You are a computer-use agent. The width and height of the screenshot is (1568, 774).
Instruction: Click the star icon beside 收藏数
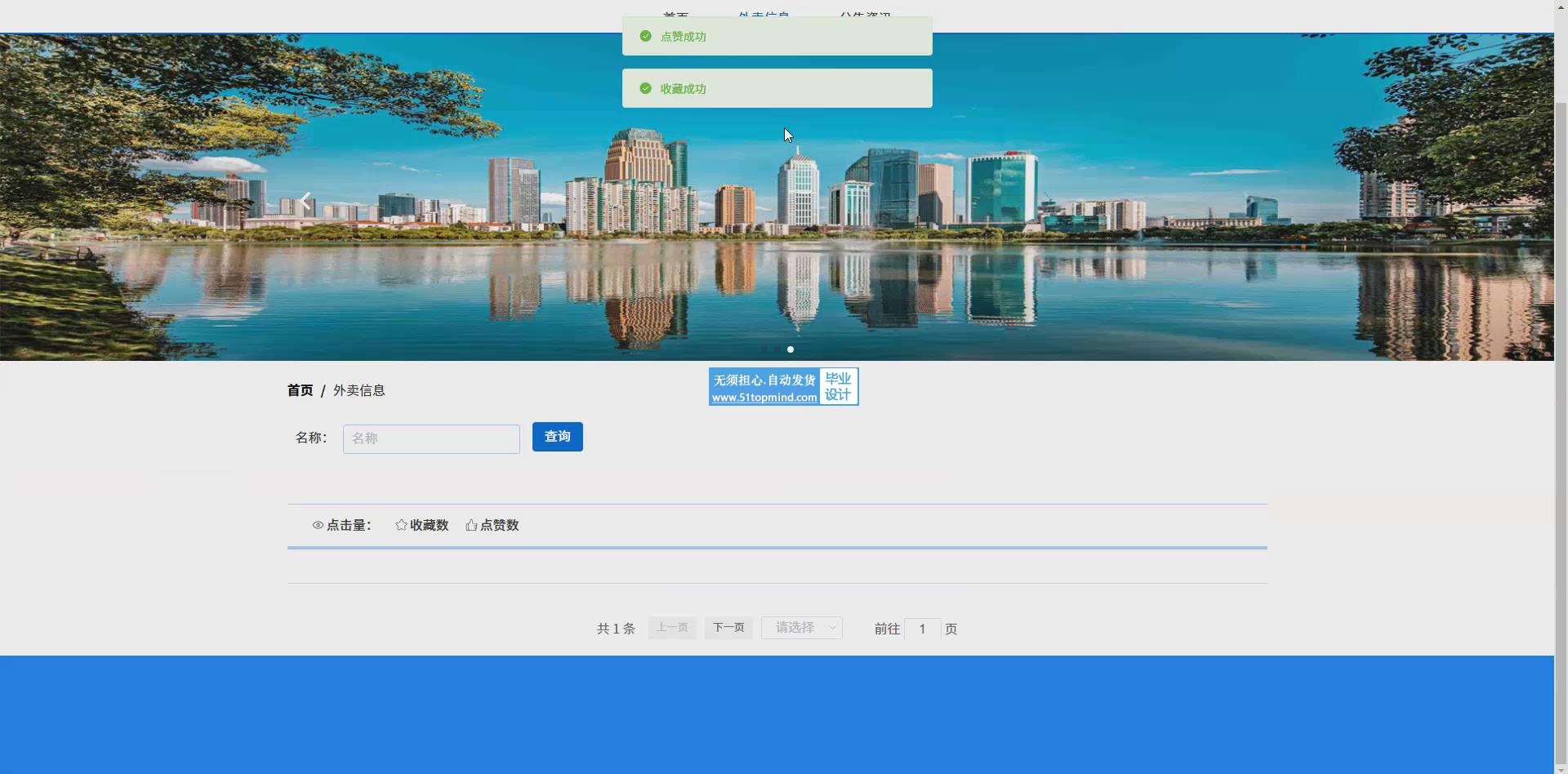(401, 525)
